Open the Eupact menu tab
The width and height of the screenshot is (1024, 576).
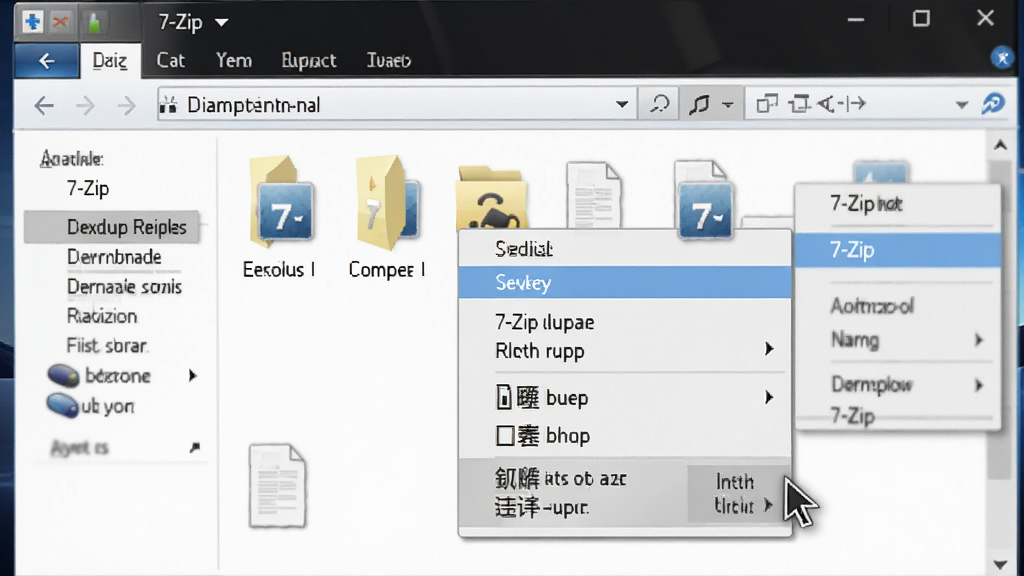click(309, 60)
